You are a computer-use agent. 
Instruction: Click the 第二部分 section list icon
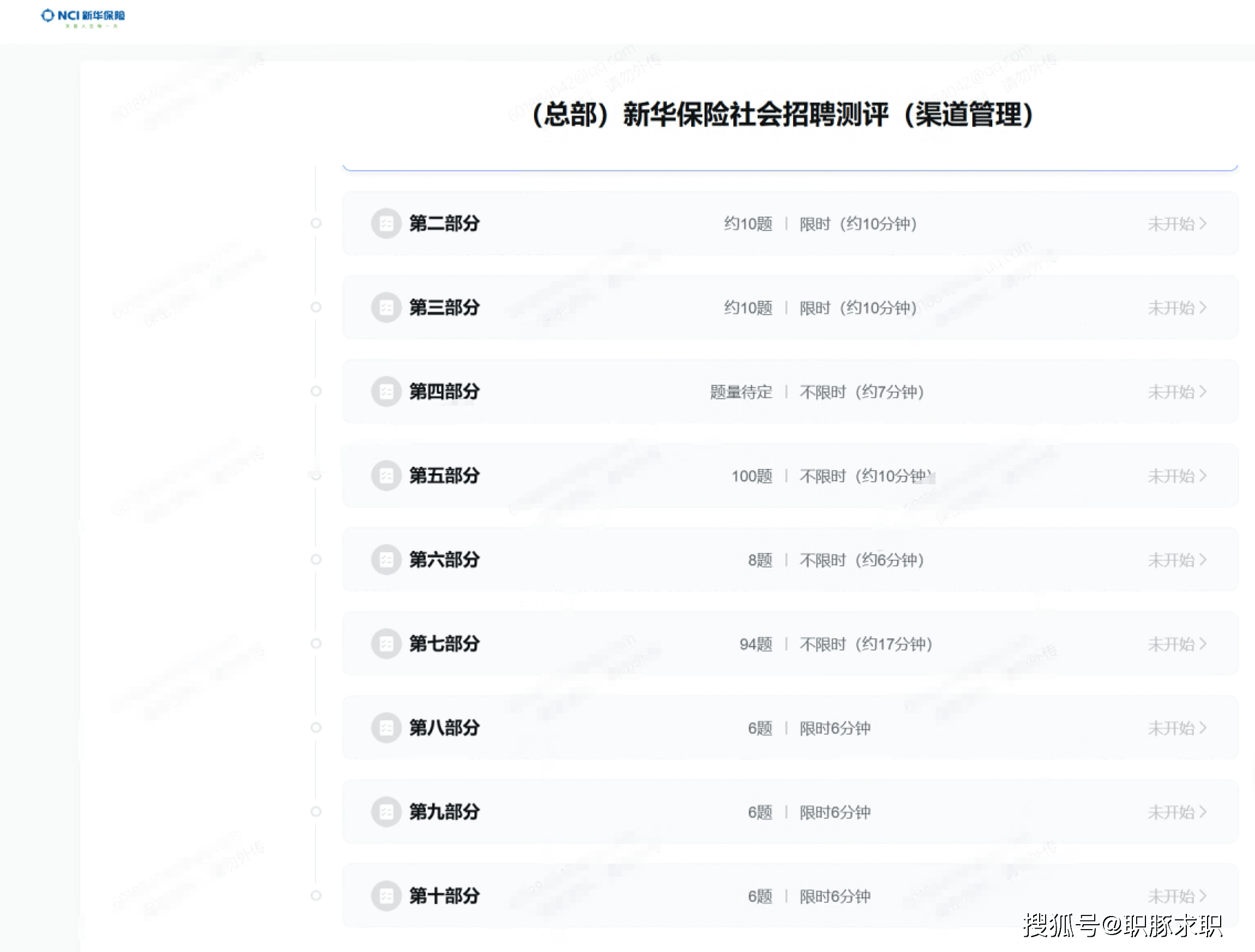tap(387, 224)
